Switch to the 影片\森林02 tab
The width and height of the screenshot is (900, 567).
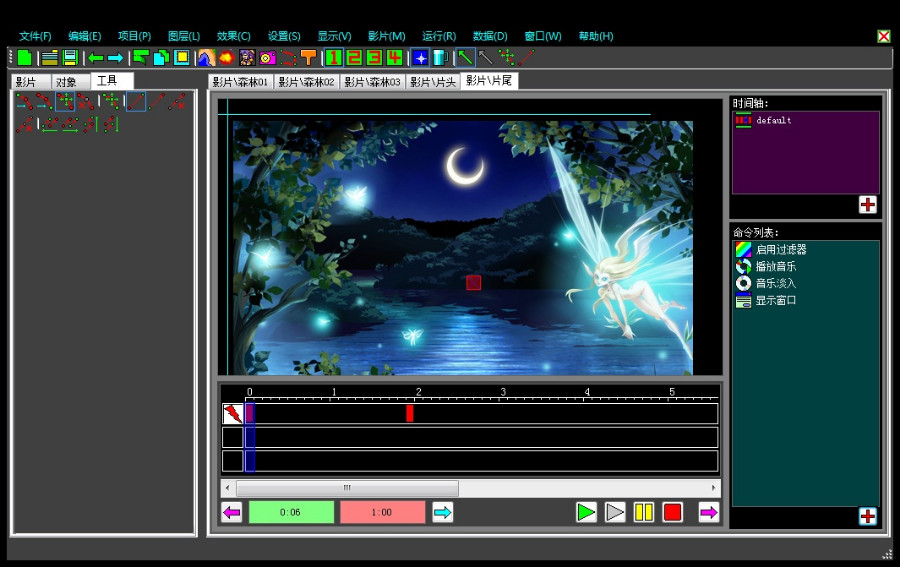pyautogui.click(x=306, y=82)
